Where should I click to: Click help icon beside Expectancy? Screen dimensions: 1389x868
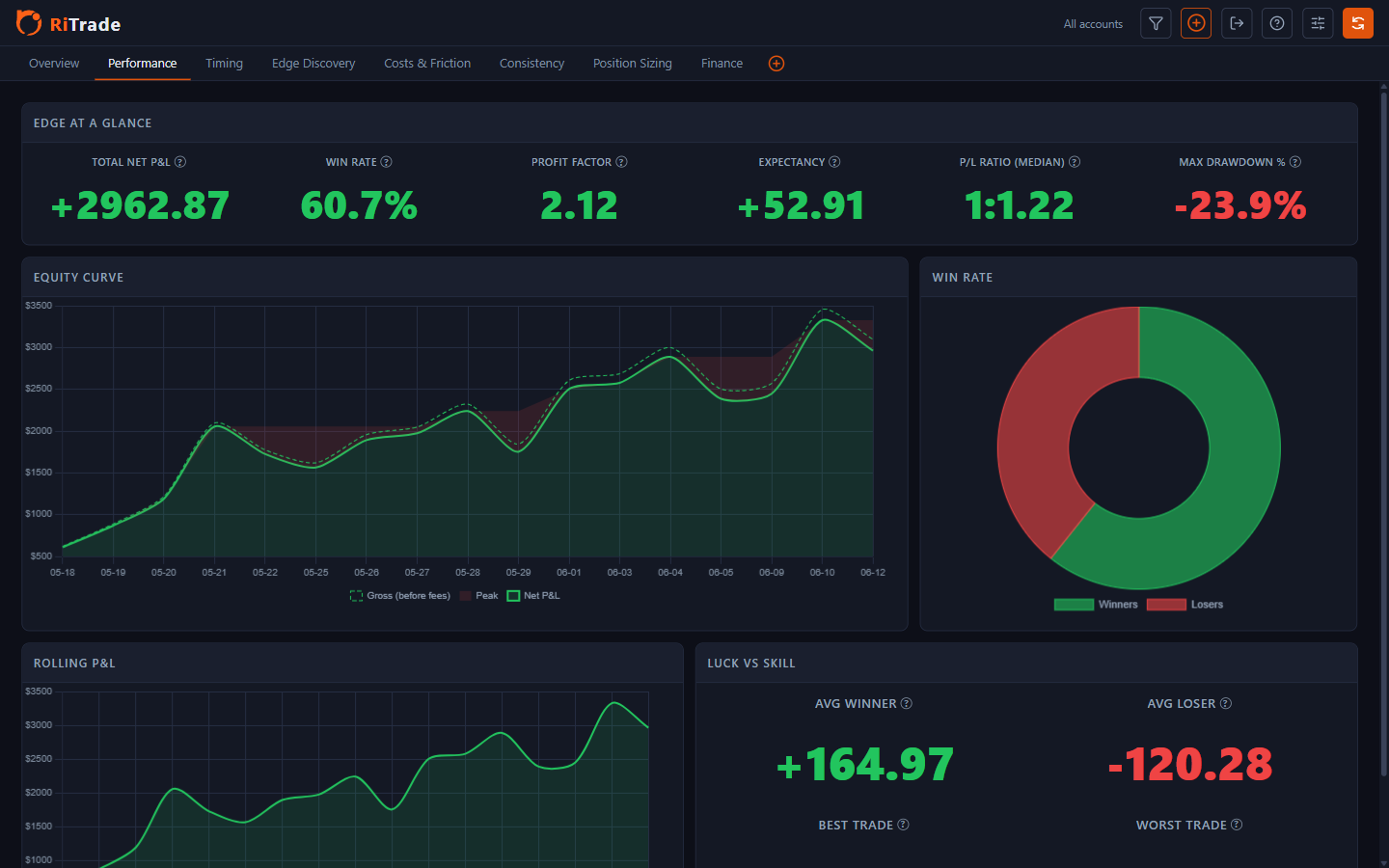835,162
